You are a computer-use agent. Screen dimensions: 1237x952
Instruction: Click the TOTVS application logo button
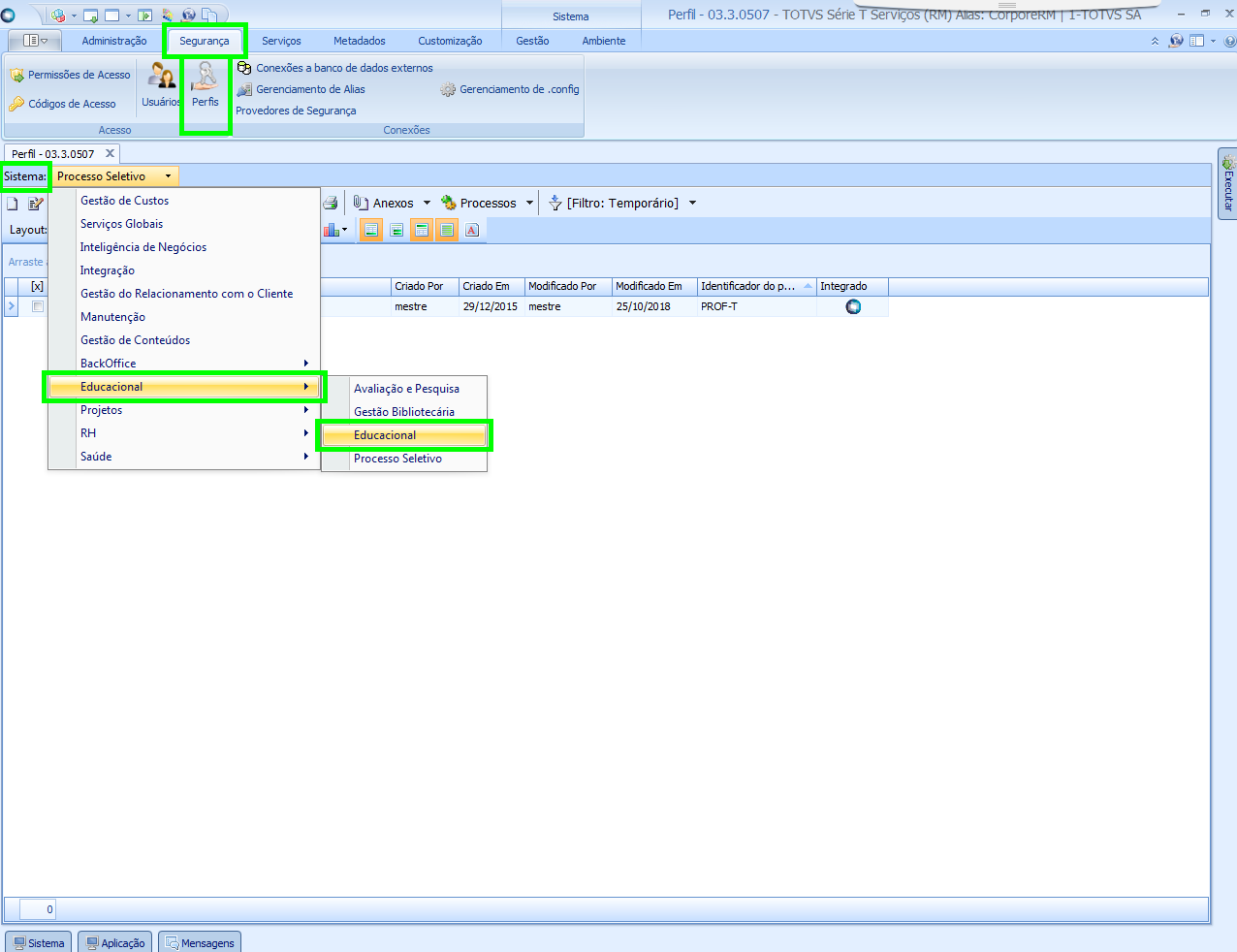coord(9,15)
